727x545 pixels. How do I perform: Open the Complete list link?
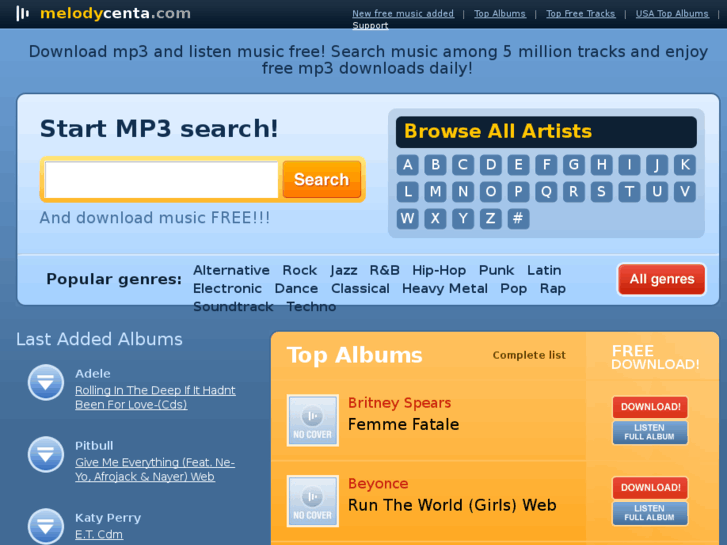[x=529, y=355]
